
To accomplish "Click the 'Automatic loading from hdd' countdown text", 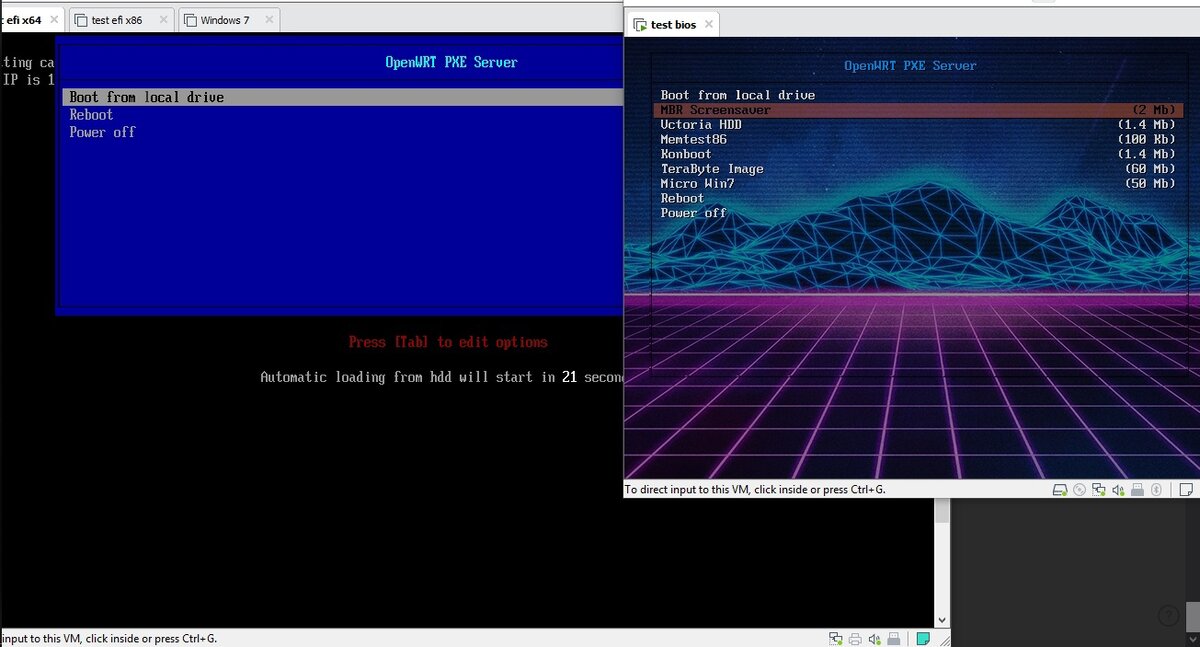I will tap(441, 377).
